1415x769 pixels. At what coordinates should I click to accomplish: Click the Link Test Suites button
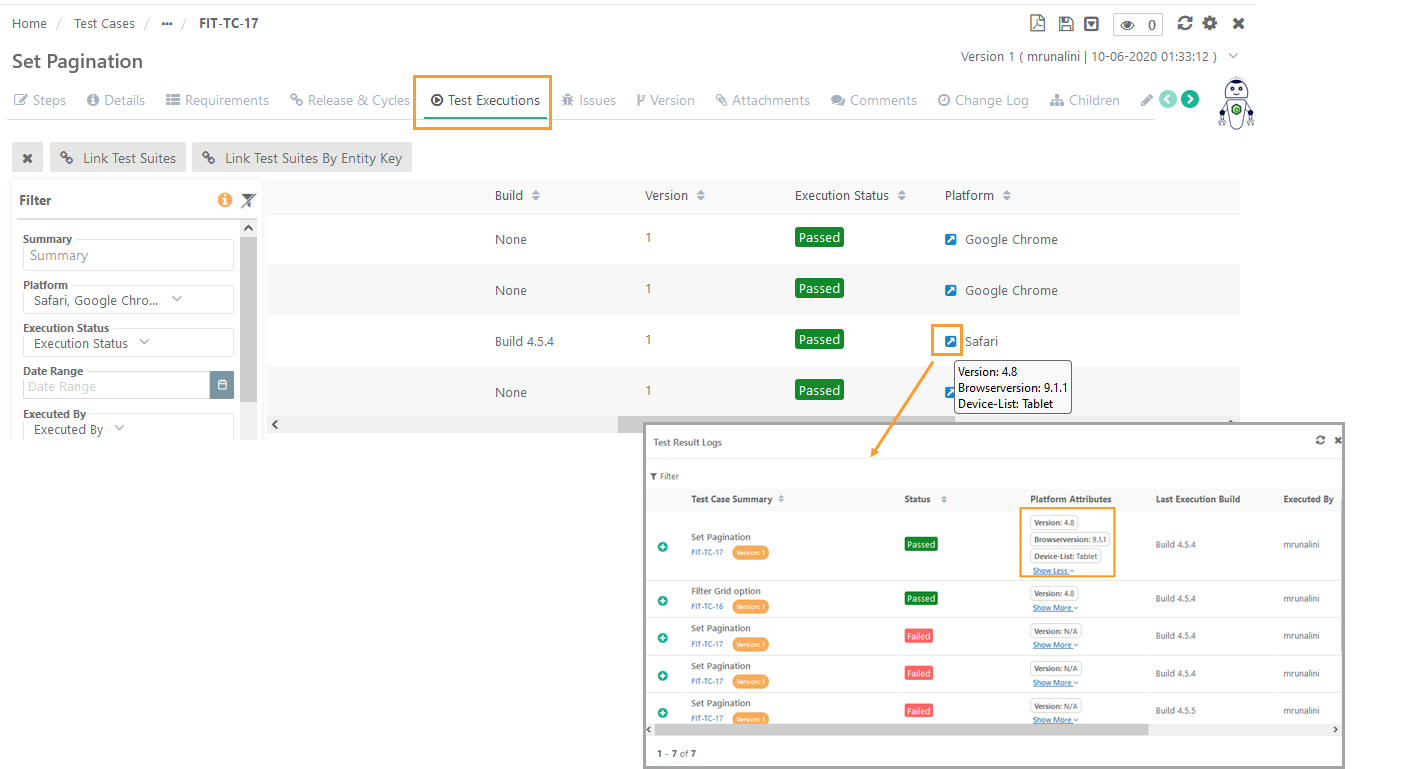pyautogui.click(x=118, y=158)
